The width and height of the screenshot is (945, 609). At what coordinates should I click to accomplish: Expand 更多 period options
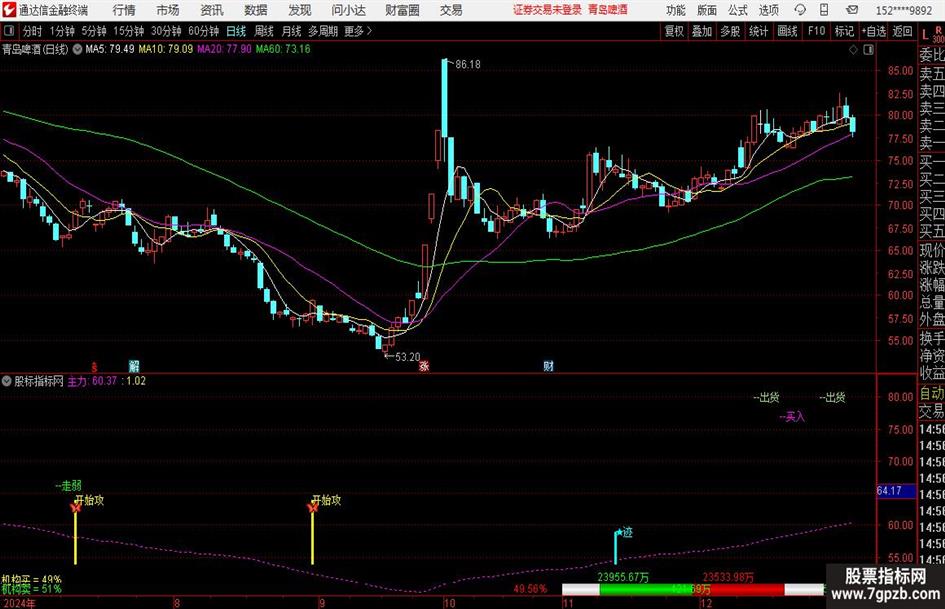click(358, 31)
